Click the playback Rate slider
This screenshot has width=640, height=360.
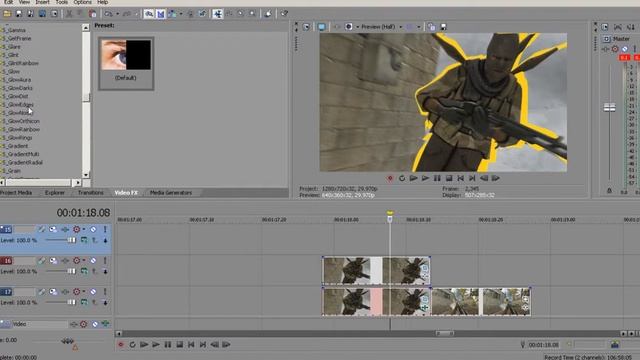point(67,341)
